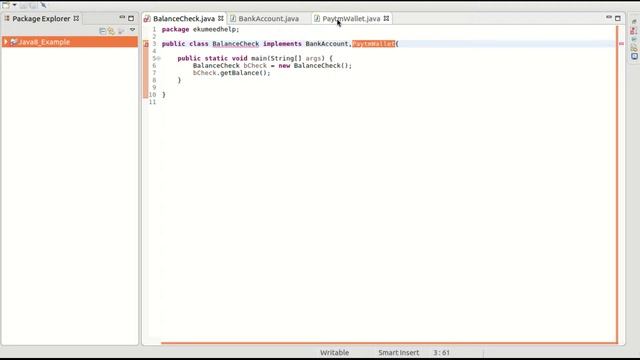Viewport: 640px width, 360px height.
Task: Click the PaytmWallet.java file icon in tab
Action: click(x=317, y=18)
